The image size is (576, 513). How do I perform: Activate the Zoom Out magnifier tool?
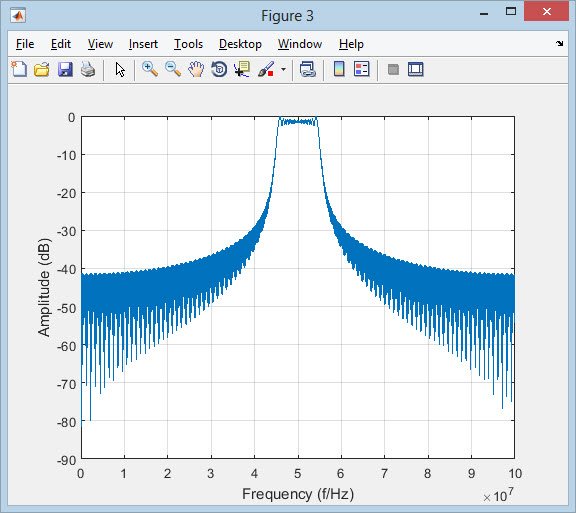tap(173, 69)
